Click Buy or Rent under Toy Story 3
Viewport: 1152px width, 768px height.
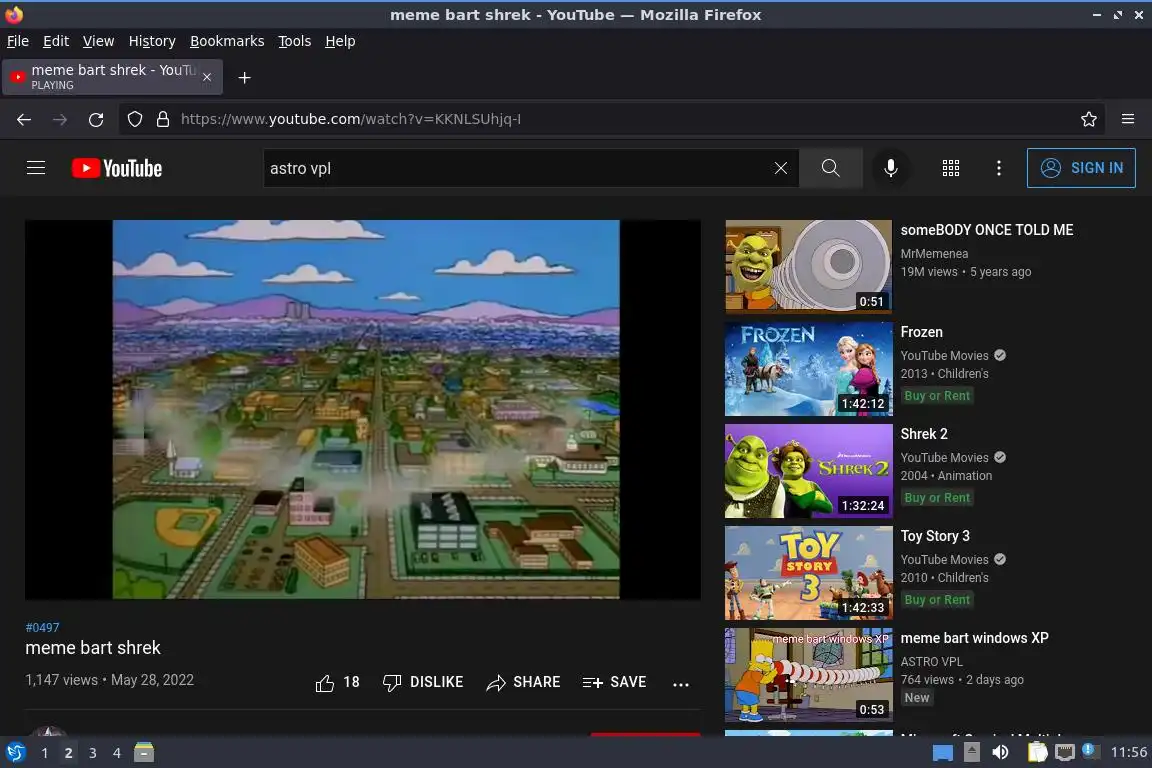click(x=937, y=600)
